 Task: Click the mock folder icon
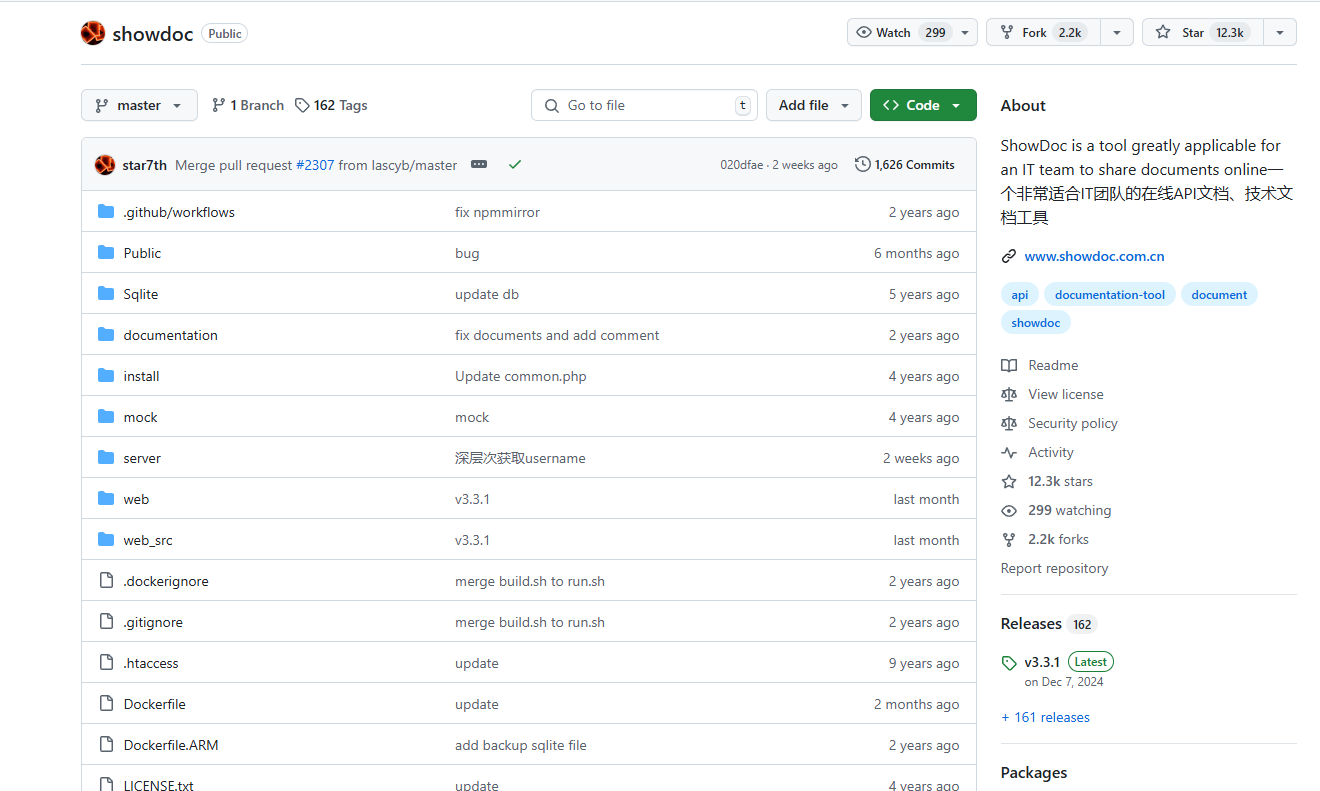[106, 417]
